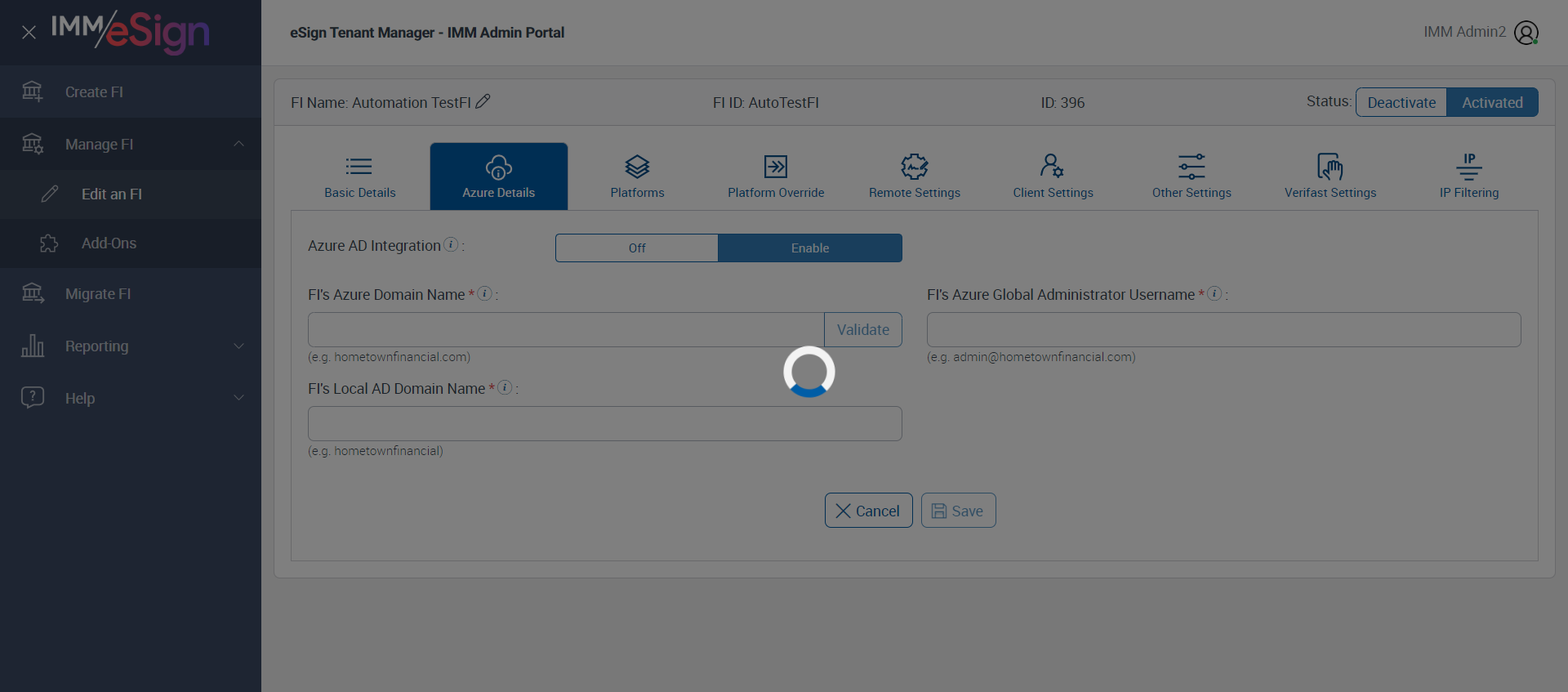The width and height of the screenshot is (1568, 692).
Task: Turn Azure AD Integration Off
Action: [x=637, y=248]
